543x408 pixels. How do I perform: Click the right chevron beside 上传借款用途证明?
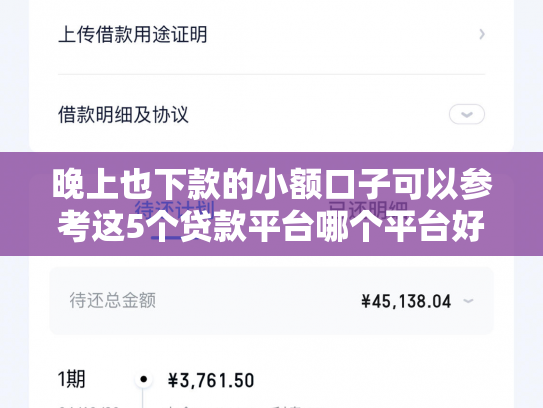click(x=482, y=34)
